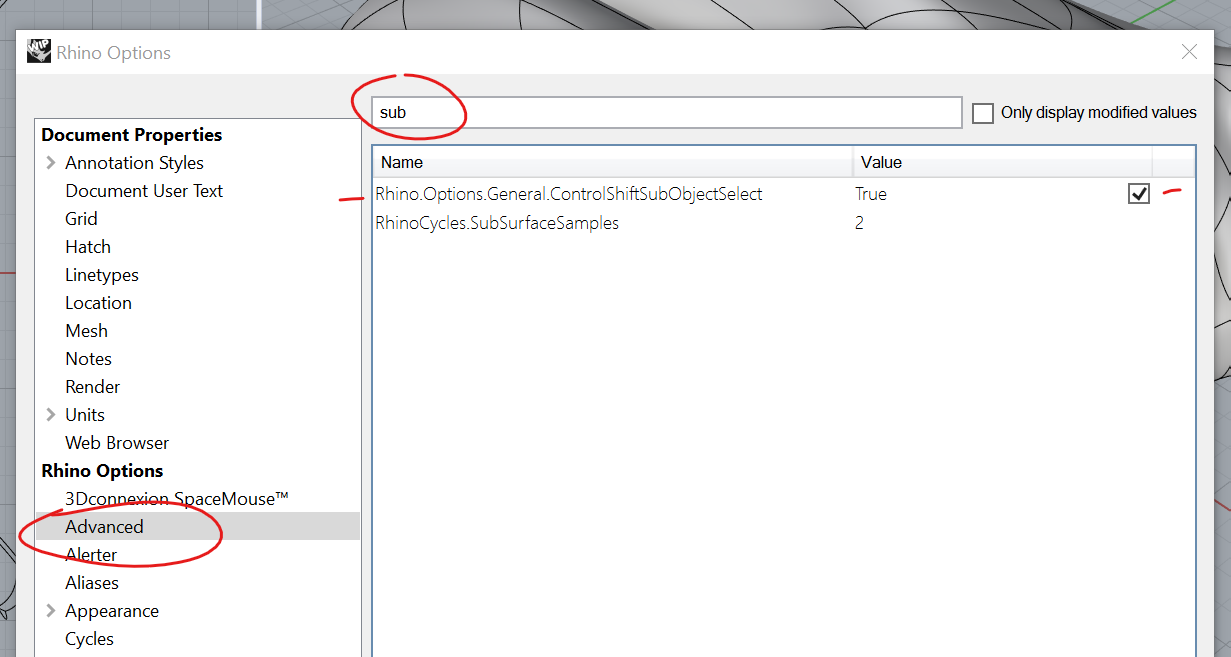Image resolution: width=1231 pixels, height=657 pixels.
Task: Select the Grid settings page
Action: click(82, 219)
